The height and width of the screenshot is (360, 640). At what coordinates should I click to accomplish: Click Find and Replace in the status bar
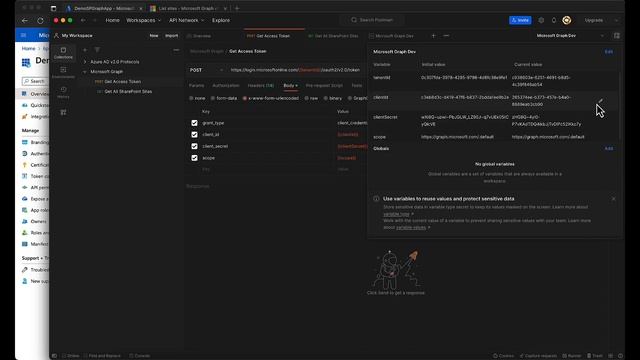point(102,356)
